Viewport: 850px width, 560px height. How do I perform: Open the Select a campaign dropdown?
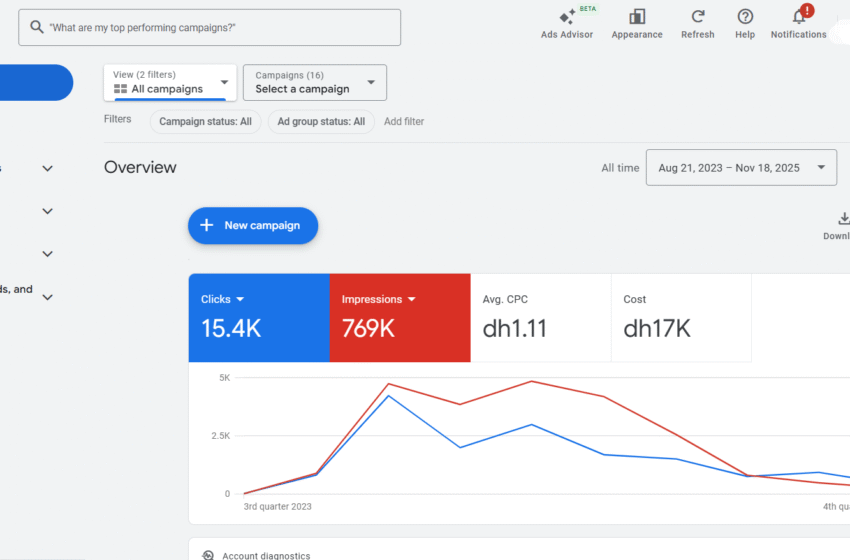click(x=314, y=82)
